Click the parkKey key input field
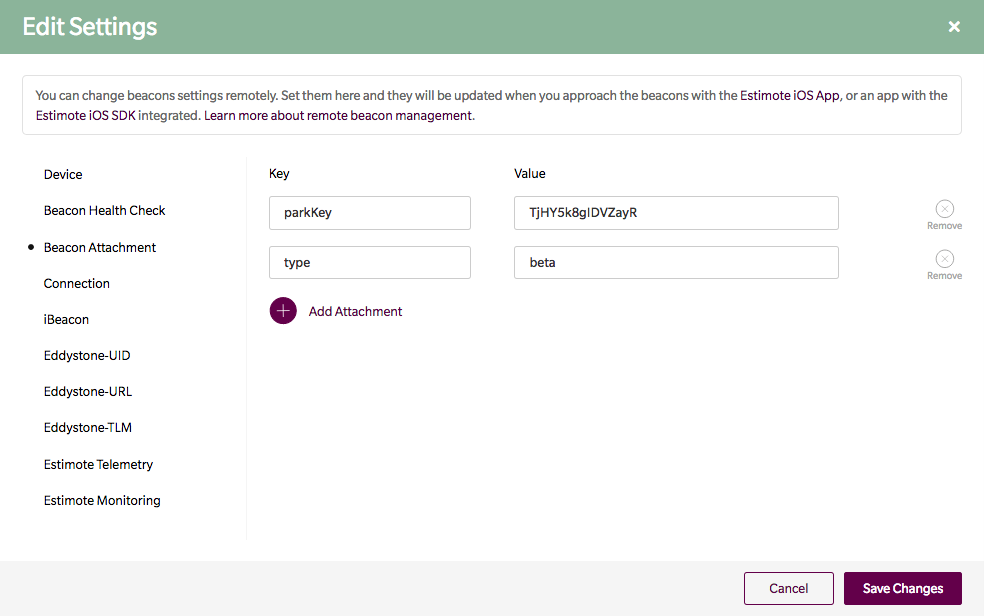The image size is (984, 616). pos(370,213)
